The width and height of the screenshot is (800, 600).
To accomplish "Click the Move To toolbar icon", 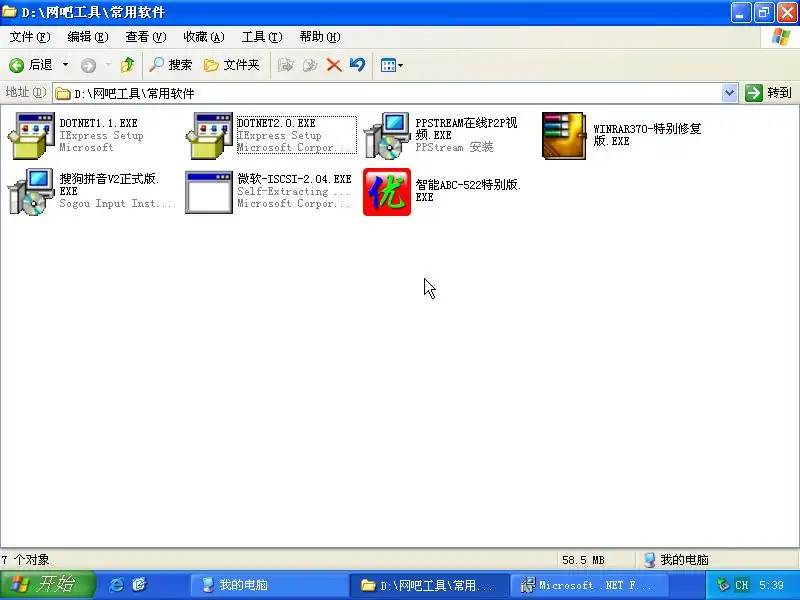I will (x=285, y=65).
